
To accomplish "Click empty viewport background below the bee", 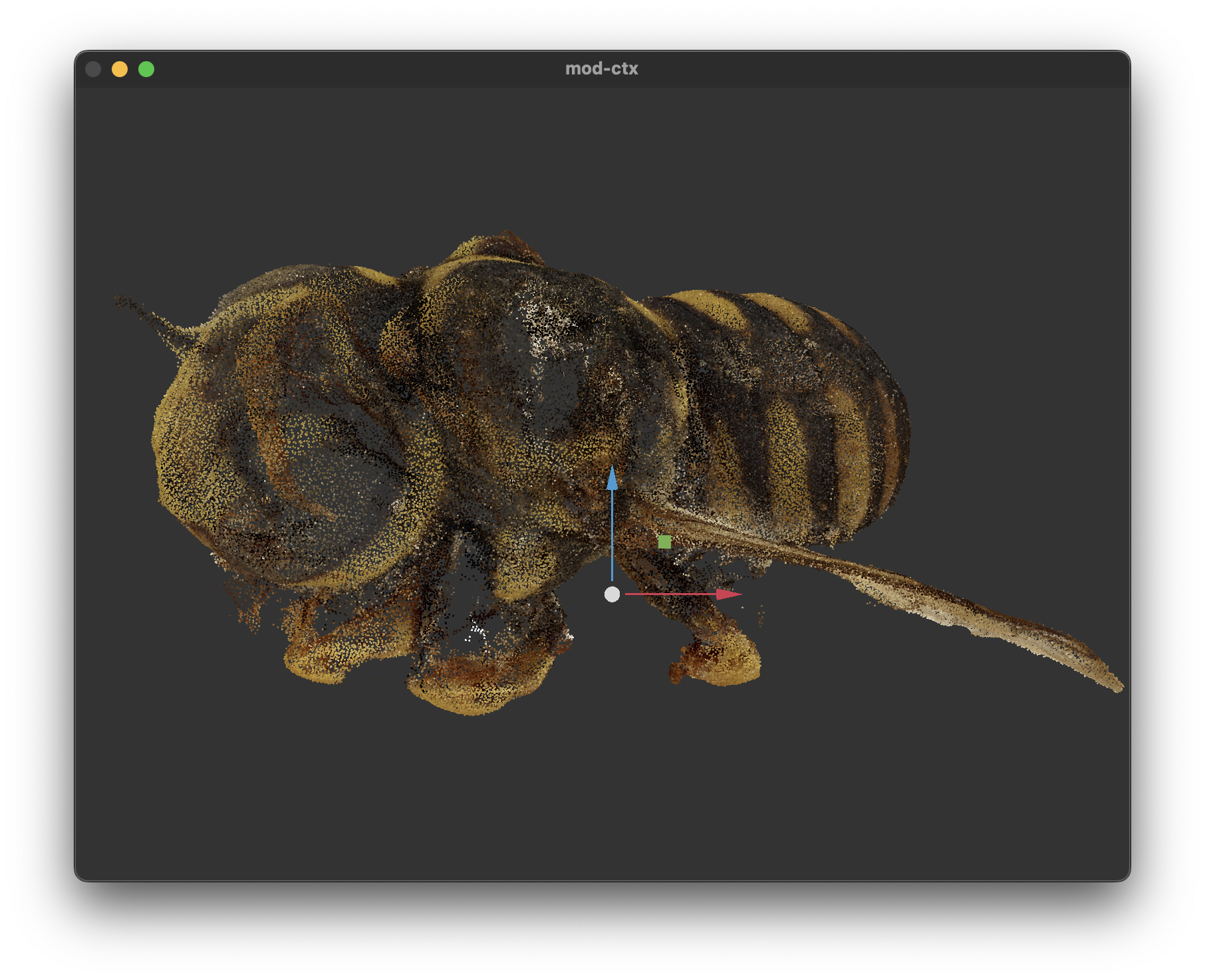I will [x=599, y=798].
